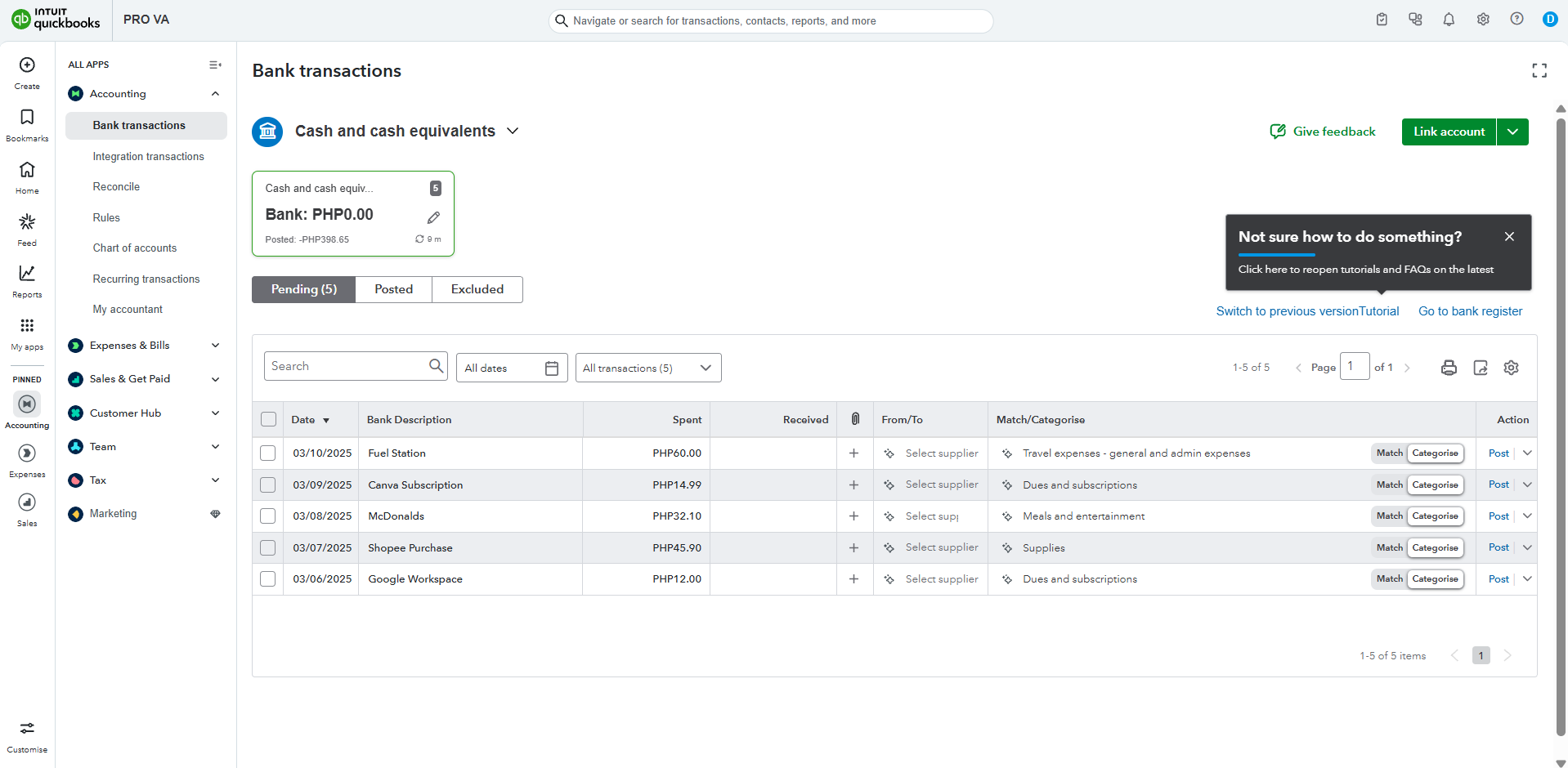
Task: Open the All transactions filter dropdown
Action: point(647,368)
